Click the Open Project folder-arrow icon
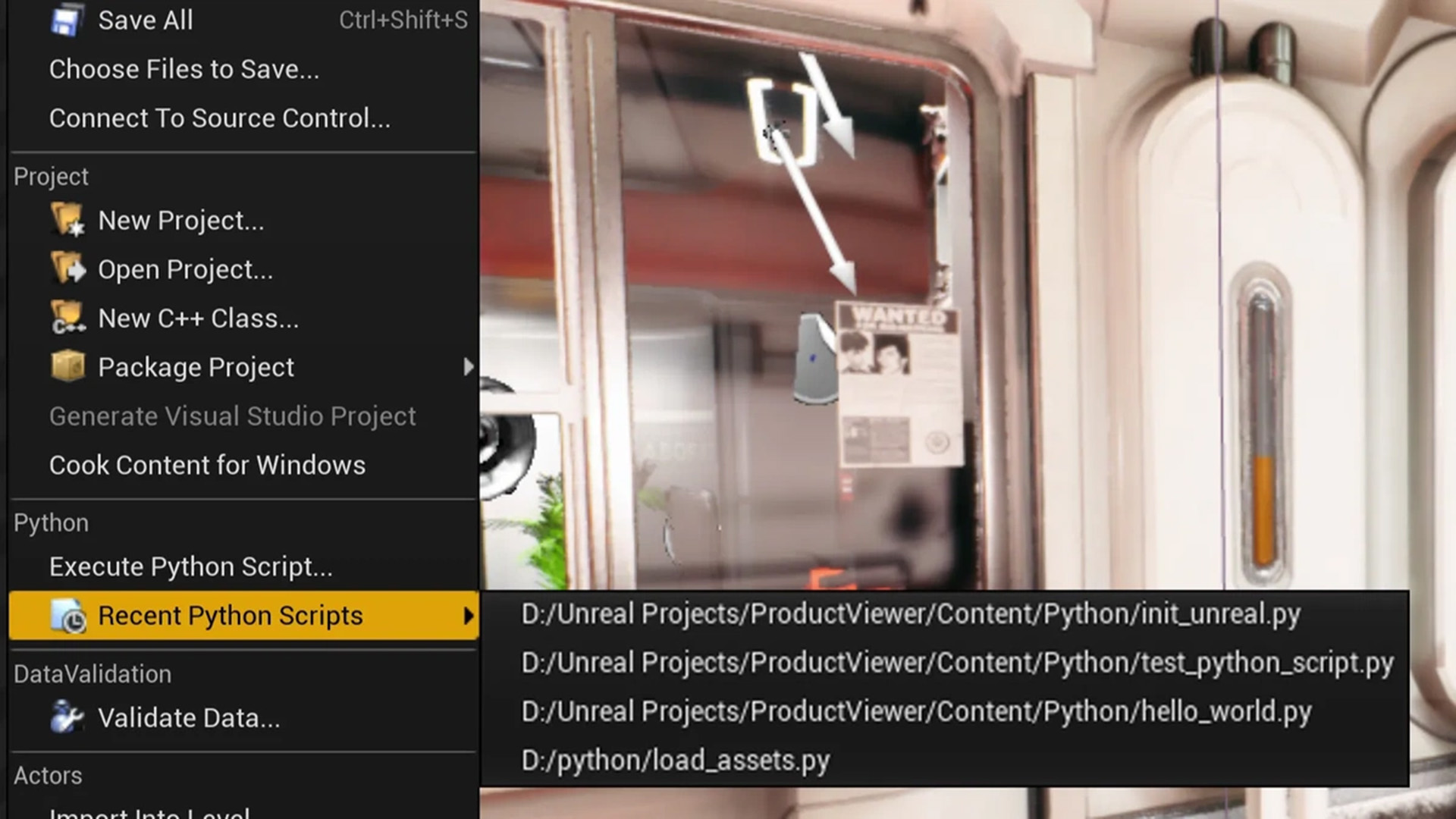Image resolution: width=1456 pixels, height=819 pixels. tap(67, 268)
